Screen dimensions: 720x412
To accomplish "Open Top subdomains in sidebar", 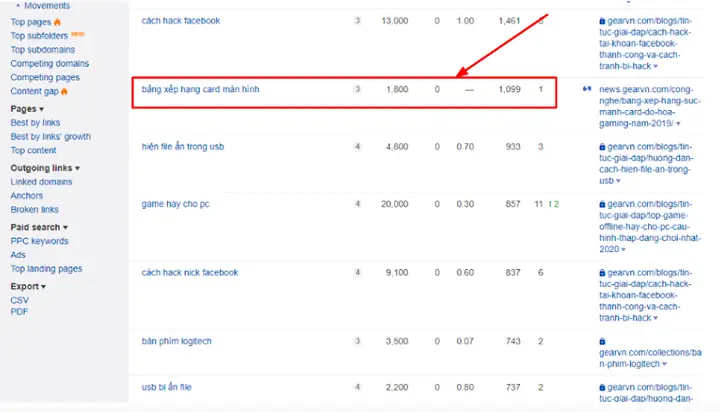I will coord(43,50).
